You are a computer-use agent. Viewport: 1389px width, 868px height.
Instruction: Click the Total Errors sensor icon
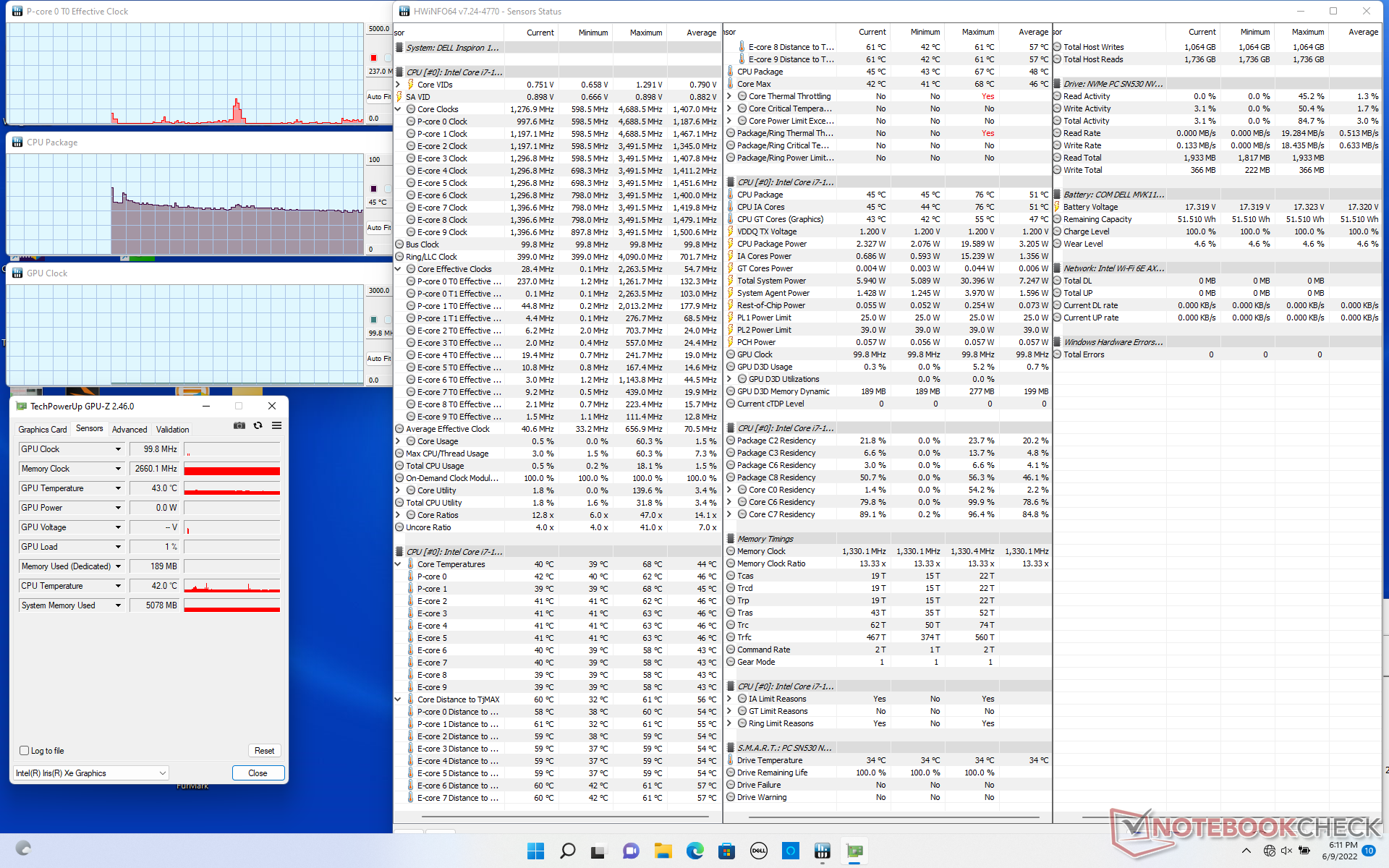tap(1057, 354)
